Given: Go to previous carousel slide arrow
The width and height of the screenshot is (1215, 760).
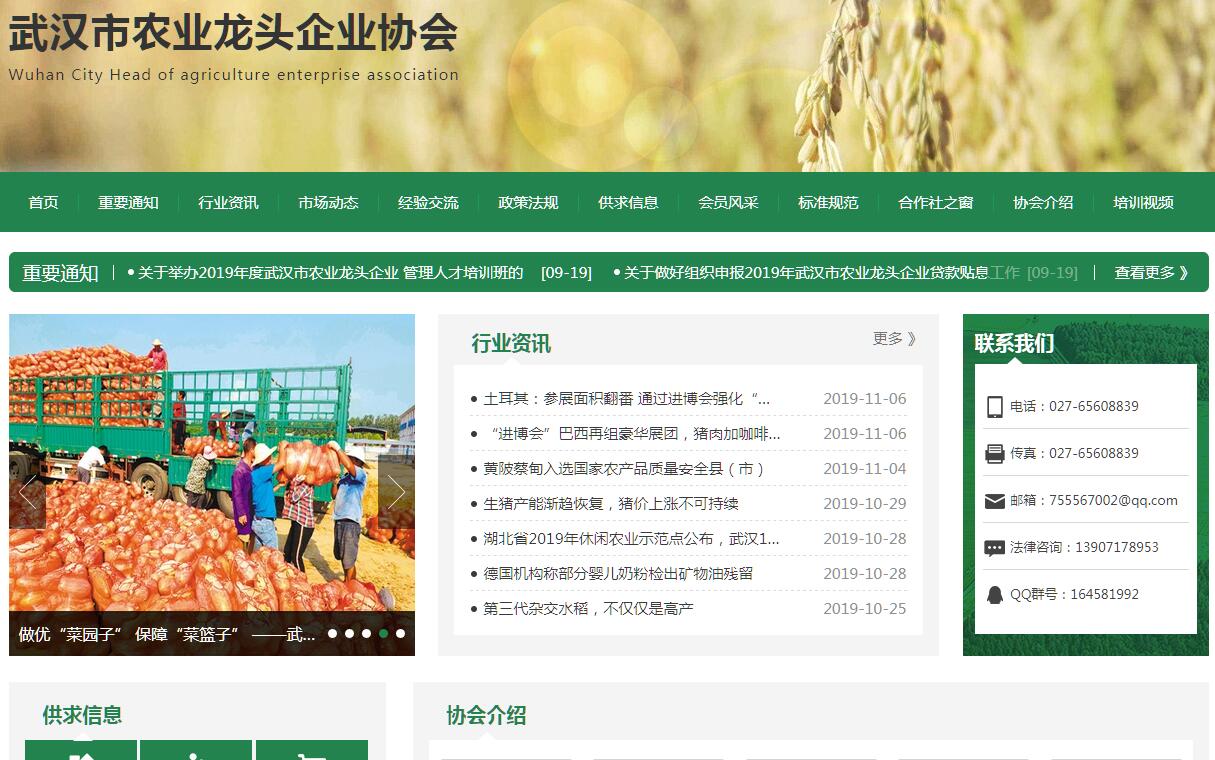Looking at the screenshot, I should (x=28, y=492).
